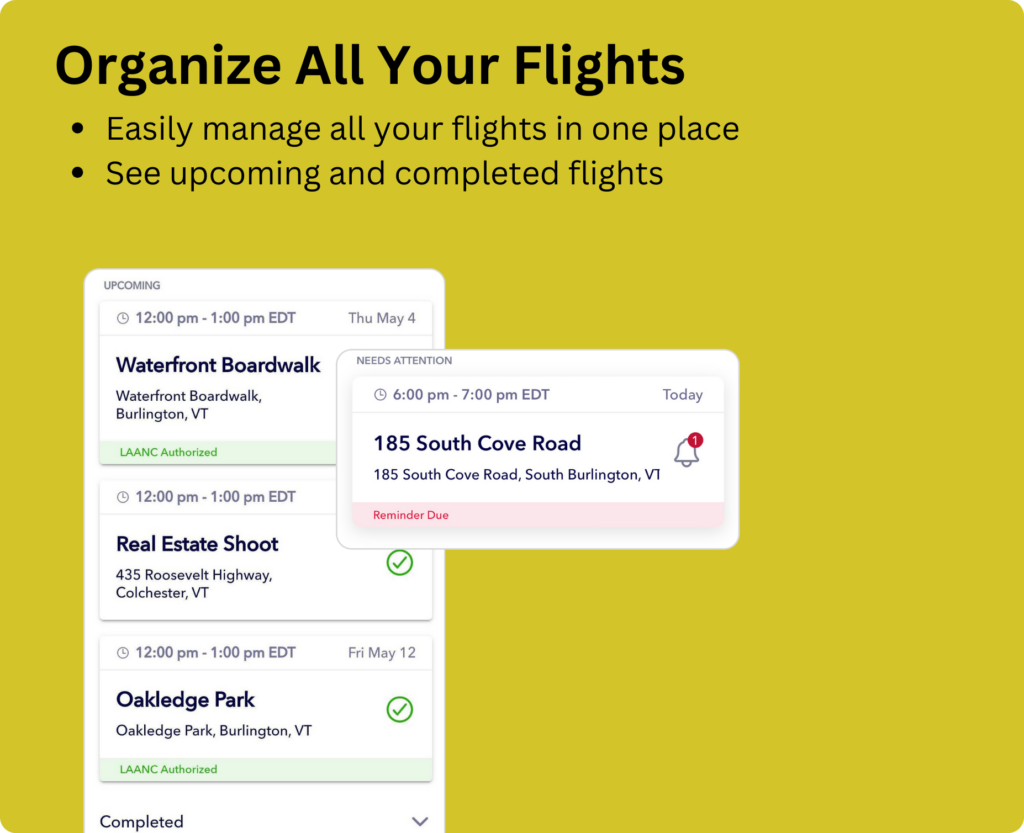
Task: Select the NEEDS ATTENTION section header
Action: pos(404,360)
